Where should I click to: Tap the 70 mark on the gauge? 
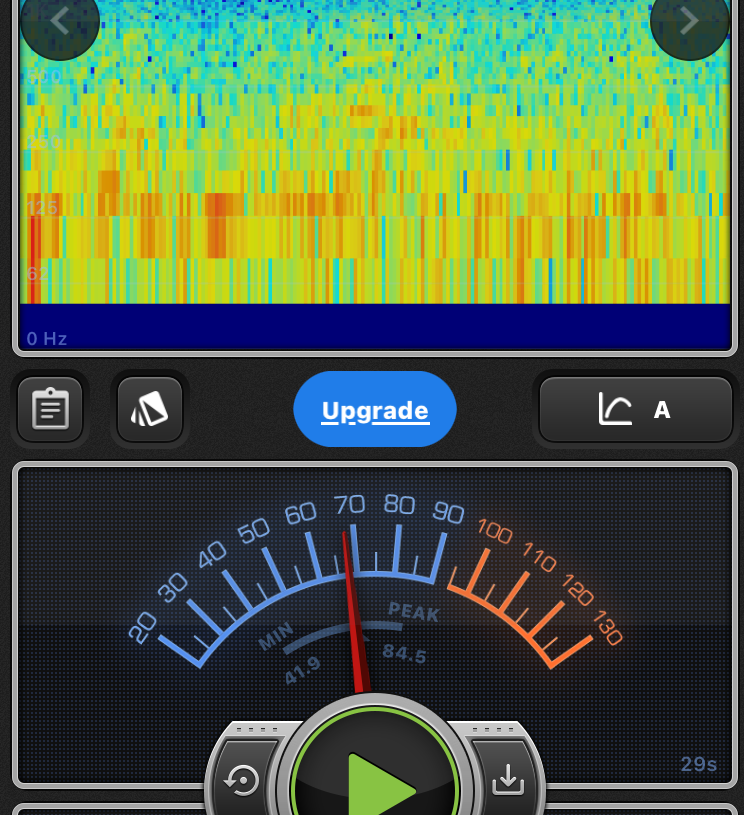[350, 505]
